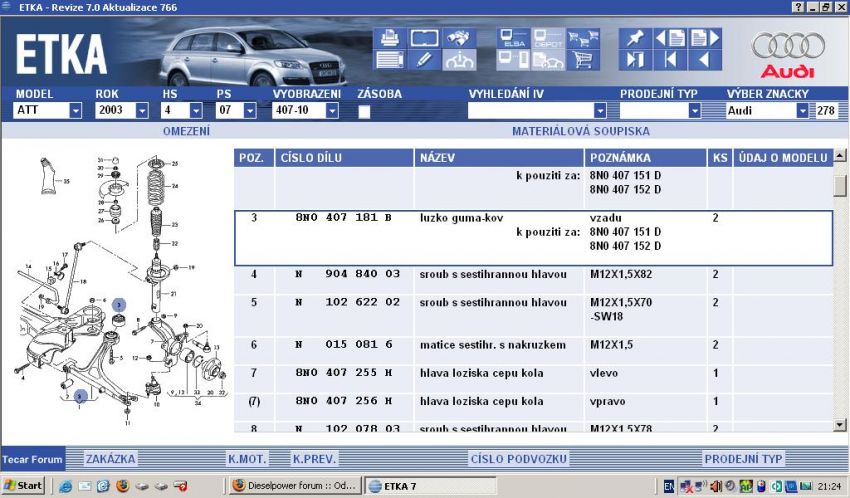Expand the PRODEJNÍ TYP dropdown
Image resolution: width=850 pixels, height=498 pixels.
tap(694, 111)
